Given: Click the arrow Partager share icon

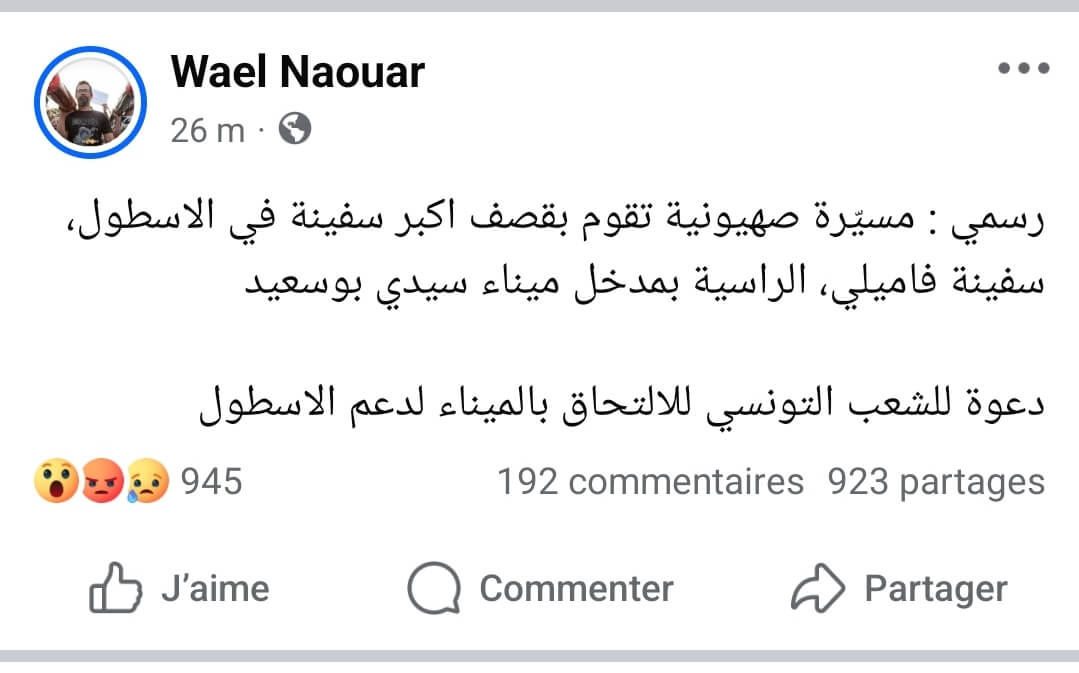Looking at the screenshot, I should tap(818, 589).
